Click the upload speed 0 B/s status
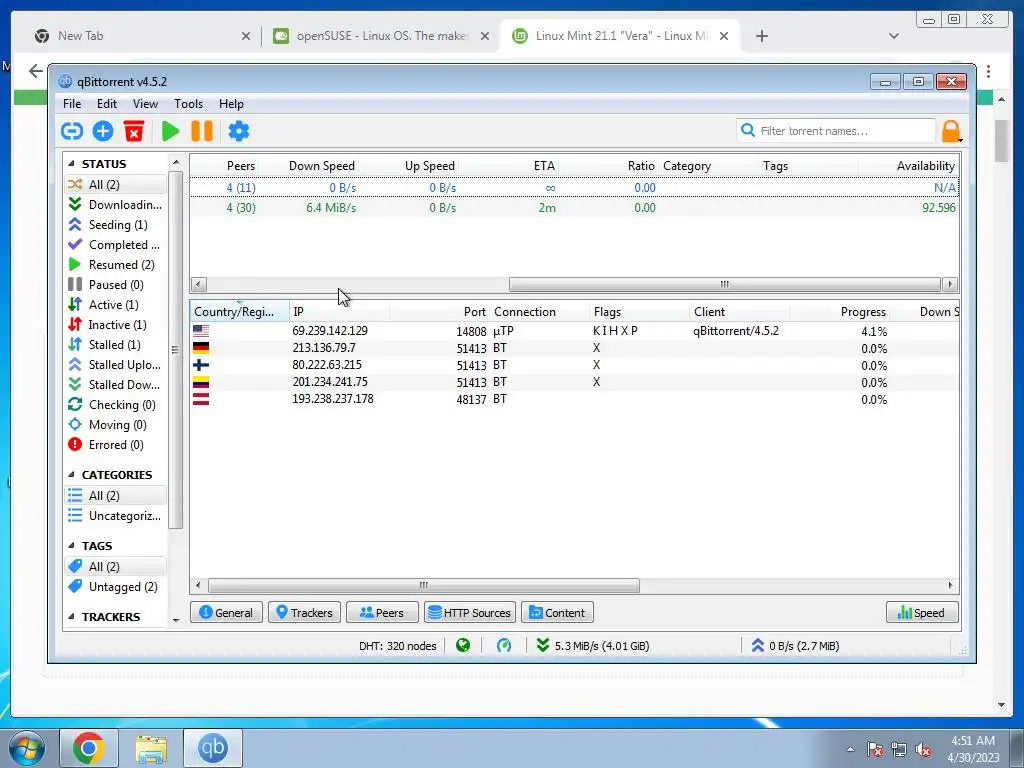 (x=795, y=646)
